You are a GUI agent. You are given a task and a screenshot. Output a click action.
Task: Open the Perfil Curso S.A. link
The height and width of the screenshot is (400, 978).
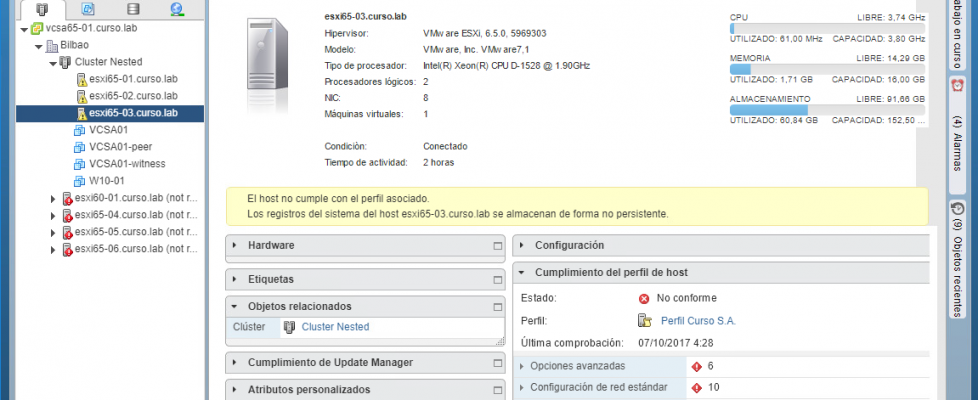[x=699, y=321]
